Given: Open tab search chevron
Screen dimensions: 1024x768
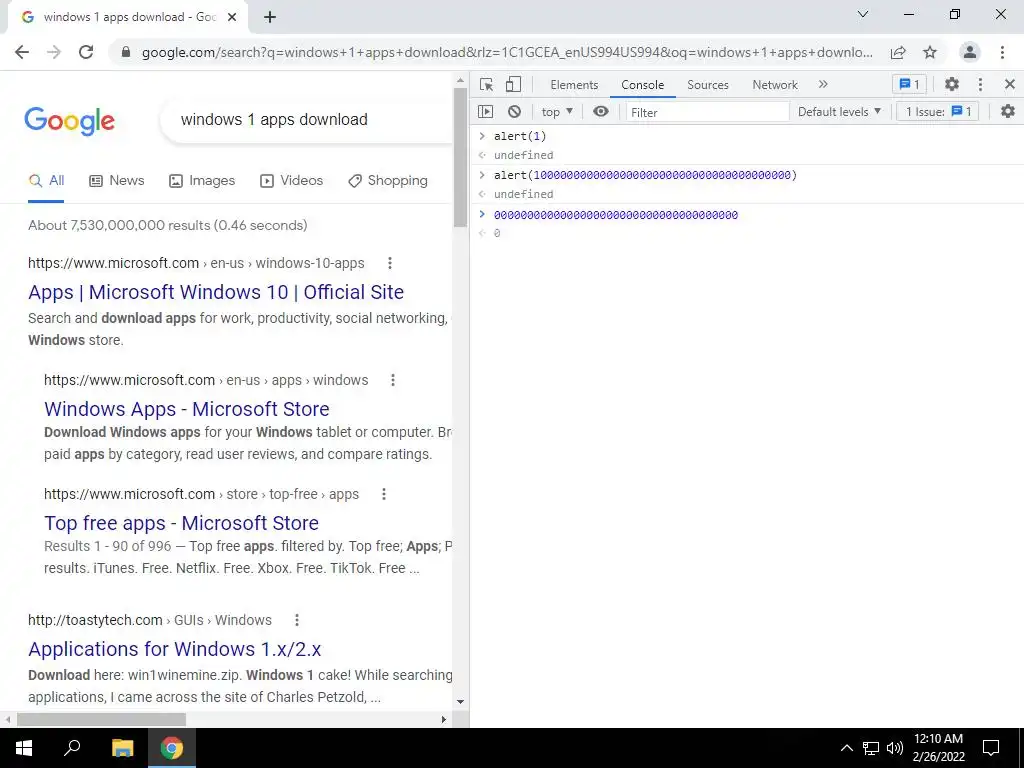Looking at the screenshot, I should (863, 14).
